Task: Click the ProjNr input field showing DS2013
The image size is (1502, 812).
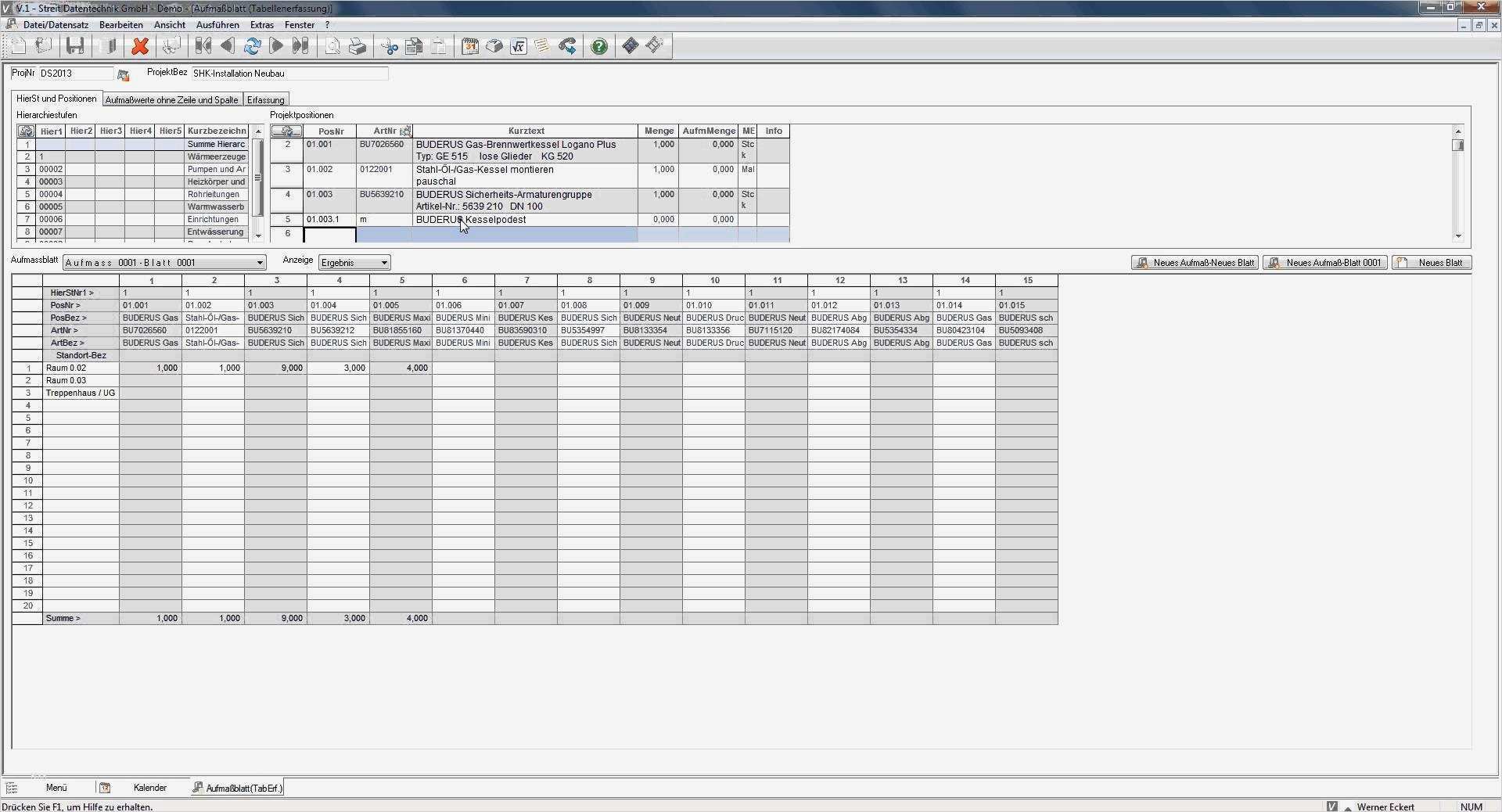Action: coord(76,74)
